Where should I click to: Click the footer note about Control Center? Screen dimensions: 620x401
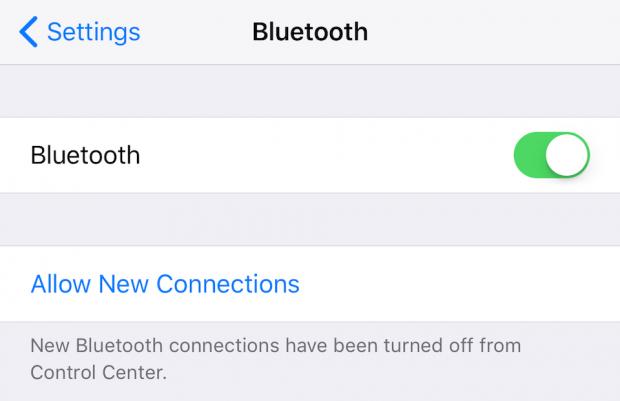pyautogui.click(x=276, y=359)
